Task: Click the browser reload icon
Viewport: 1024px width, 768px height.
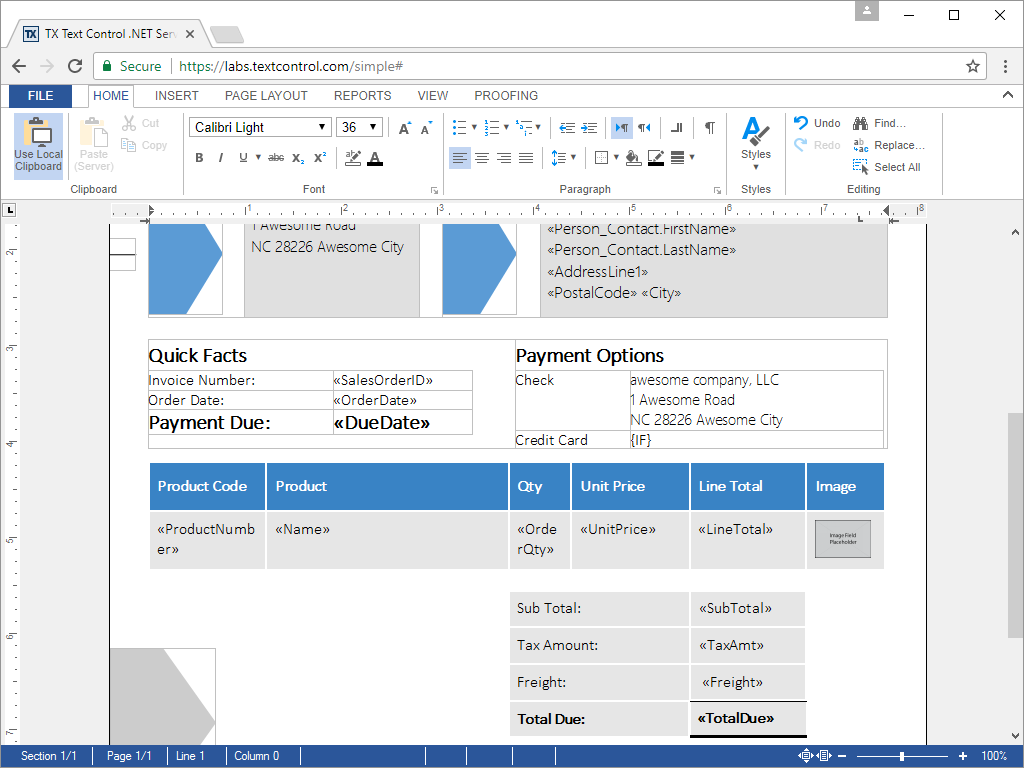Action: click(75, 66)
